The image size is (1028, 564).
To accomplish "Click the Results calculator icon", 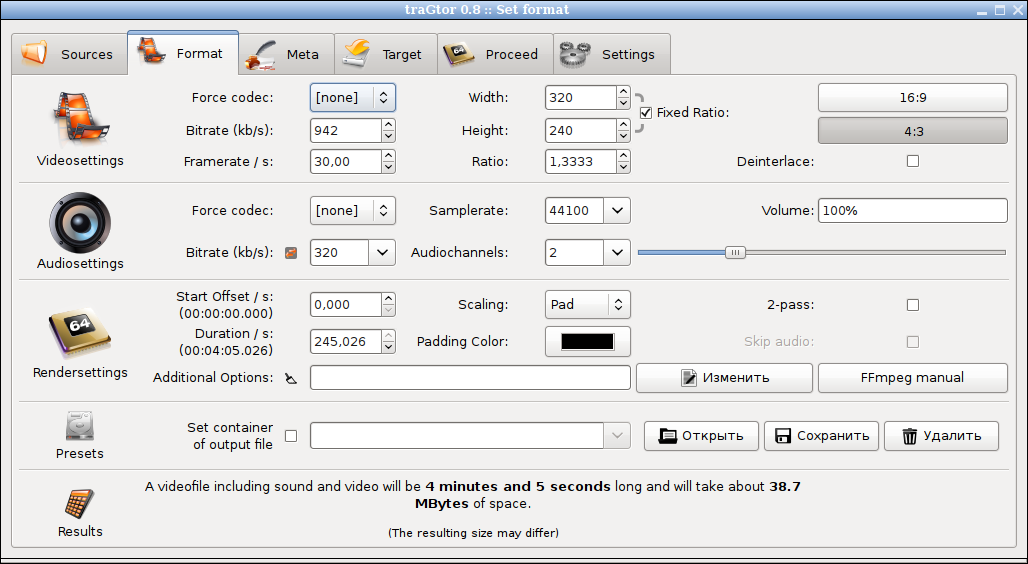I will (80, 504).
